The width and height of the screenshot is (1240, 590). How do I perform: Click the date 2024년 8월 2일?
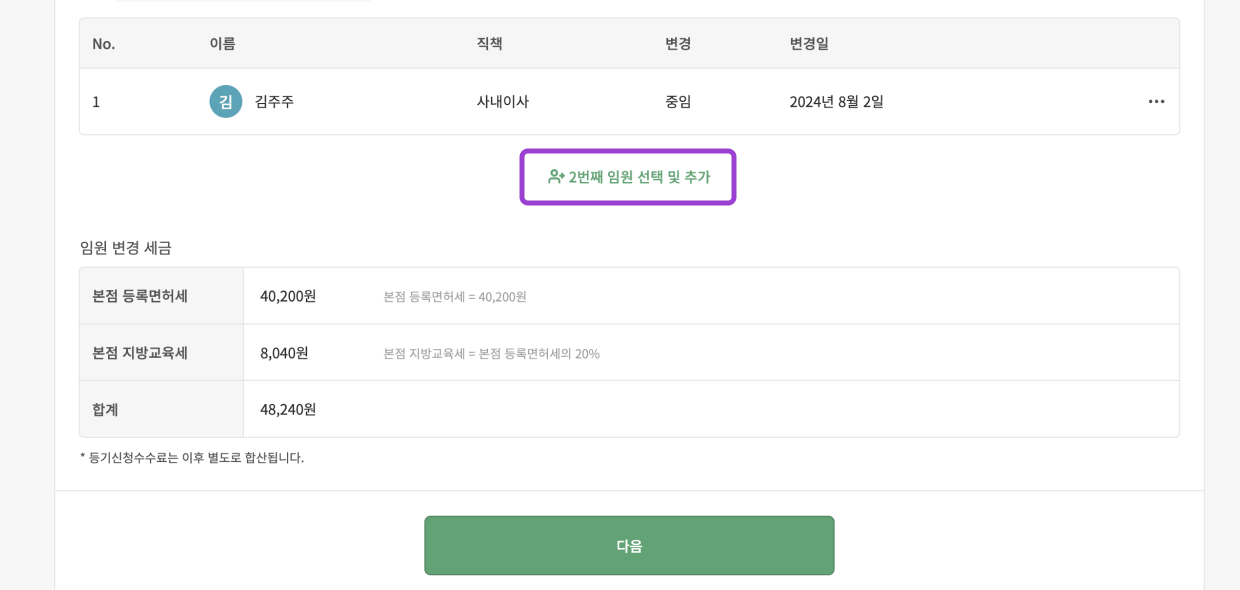[x=836, y=102]
